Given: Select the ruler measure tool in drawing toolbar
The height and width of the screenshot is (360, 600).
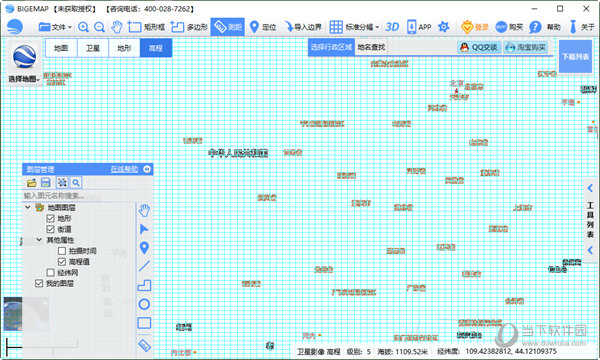Looking at the screenshot, I should tap(144, 345).
